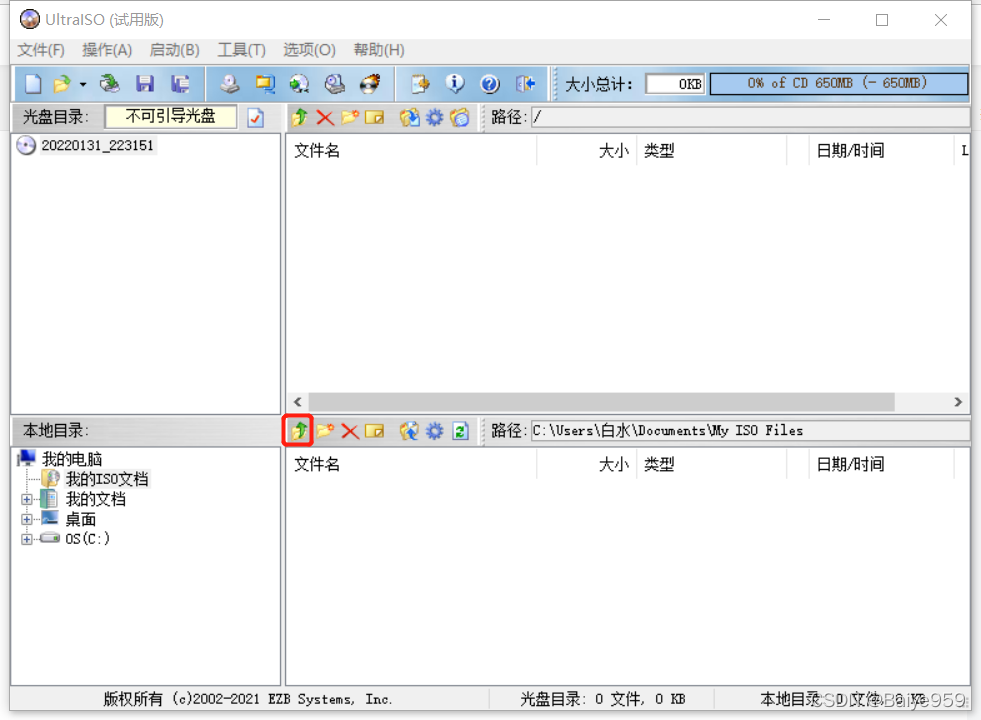Click green refresh icon in local directory toolbar
This screenshot has height=720, width=981.
tap(460, 430)
